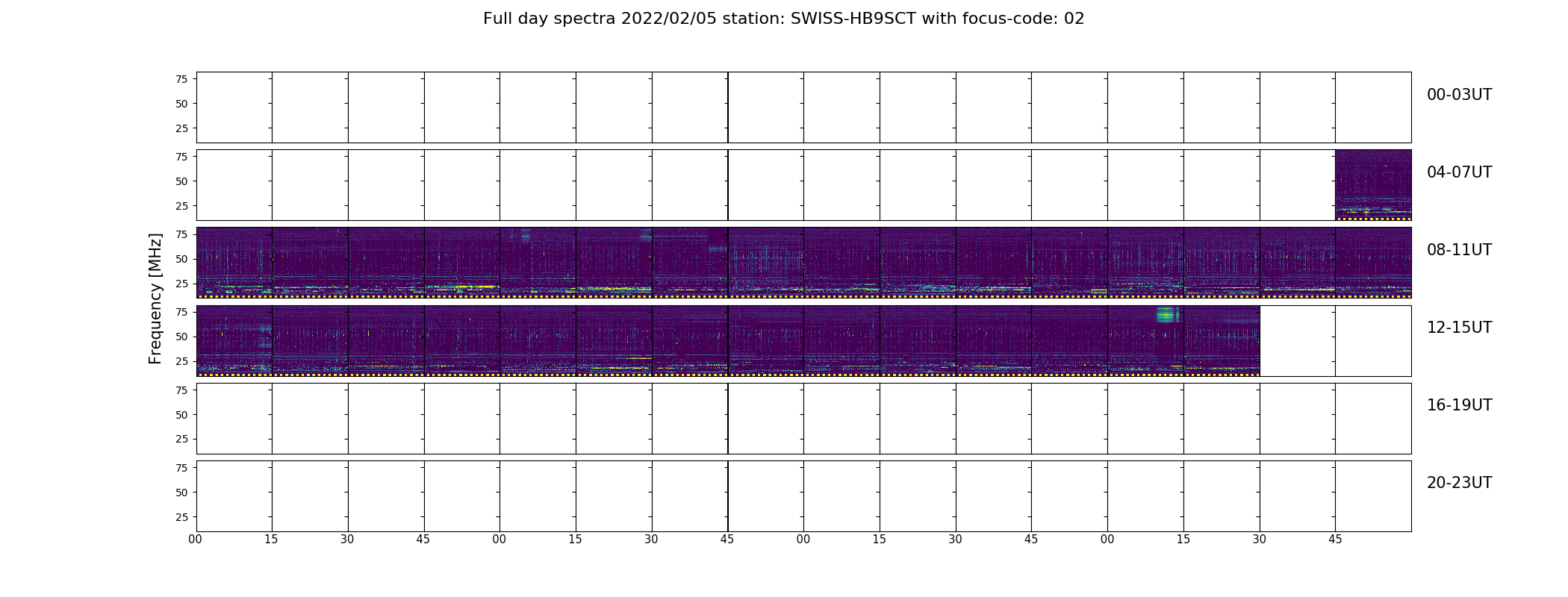Click the '75' frequency tick of the 12-15UT row
The height and width of the screenshot is (597, 1568).
pos(181,312)
